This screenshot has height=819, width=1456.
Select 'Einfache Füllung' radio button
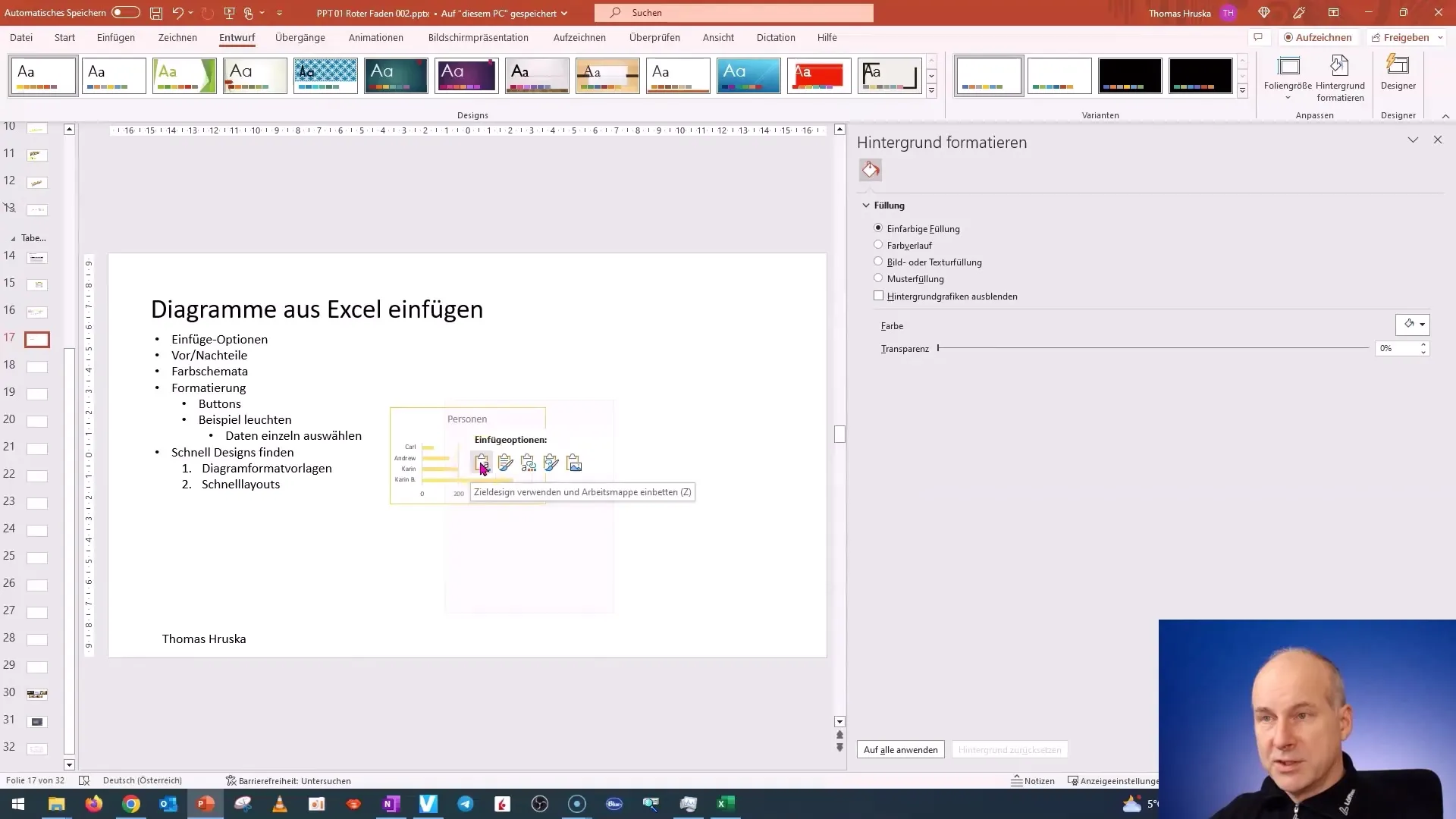coord(878,228)
